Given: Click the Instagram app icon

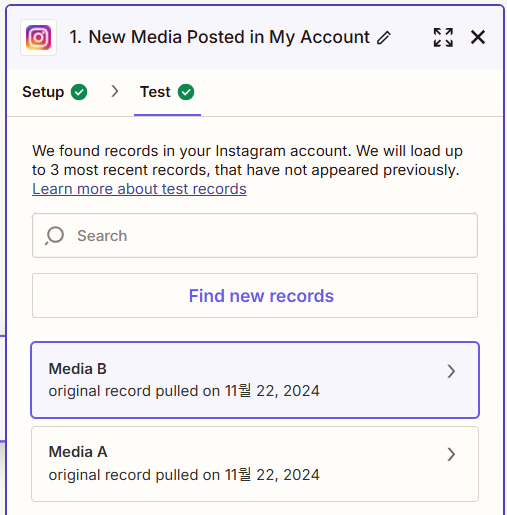Looking at the screenshot, I should (38, 37).
